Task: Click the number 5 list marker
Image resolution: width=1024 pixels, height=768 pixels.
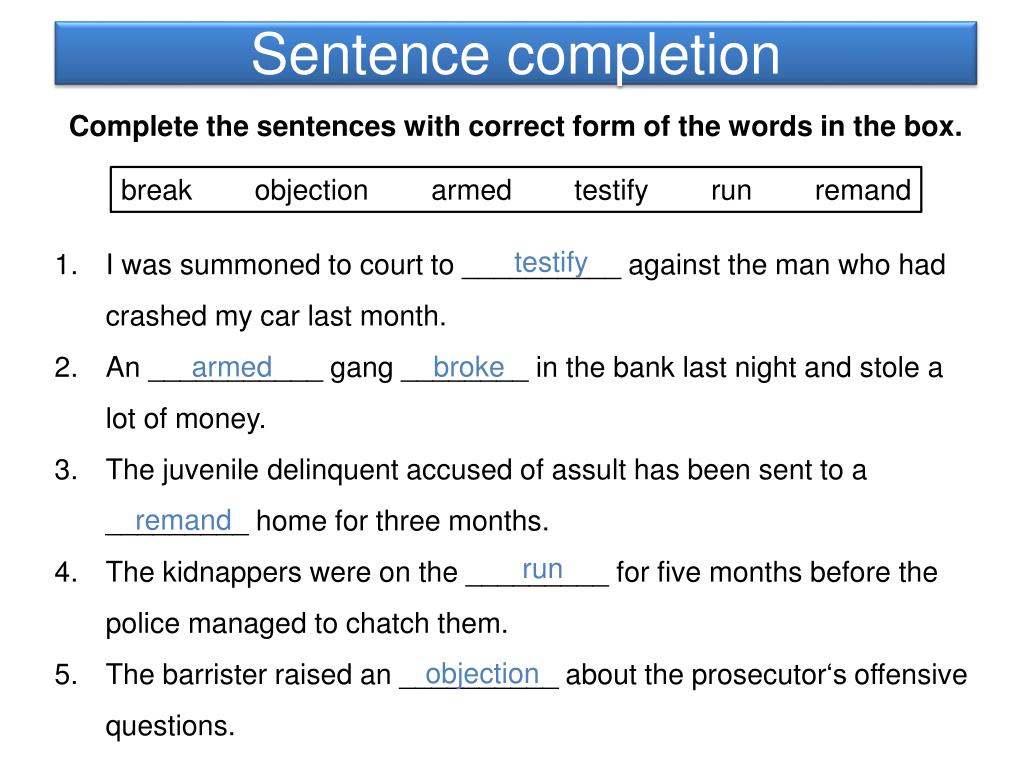Action: pos(66,675)
